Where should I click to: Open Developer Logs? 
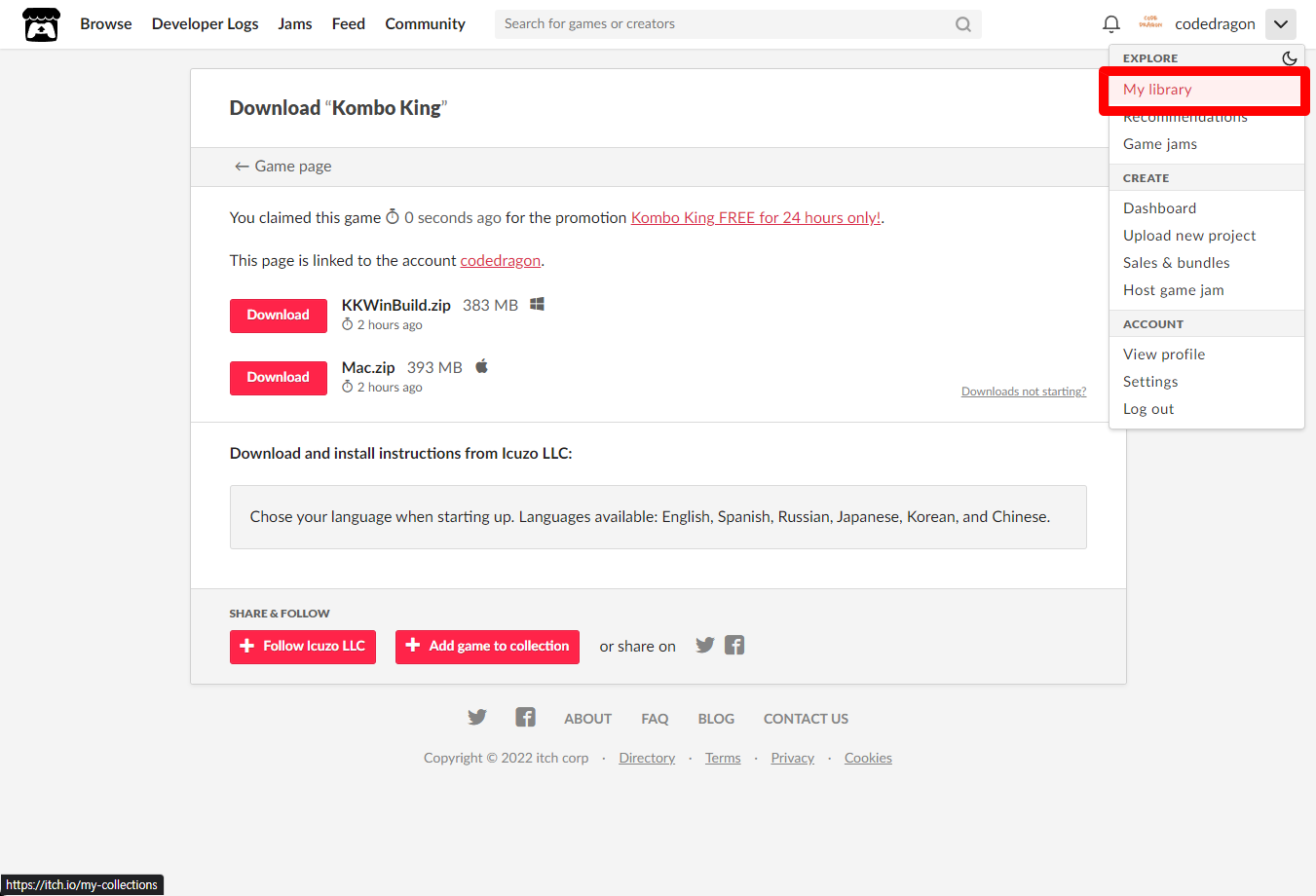pos(206,24)
